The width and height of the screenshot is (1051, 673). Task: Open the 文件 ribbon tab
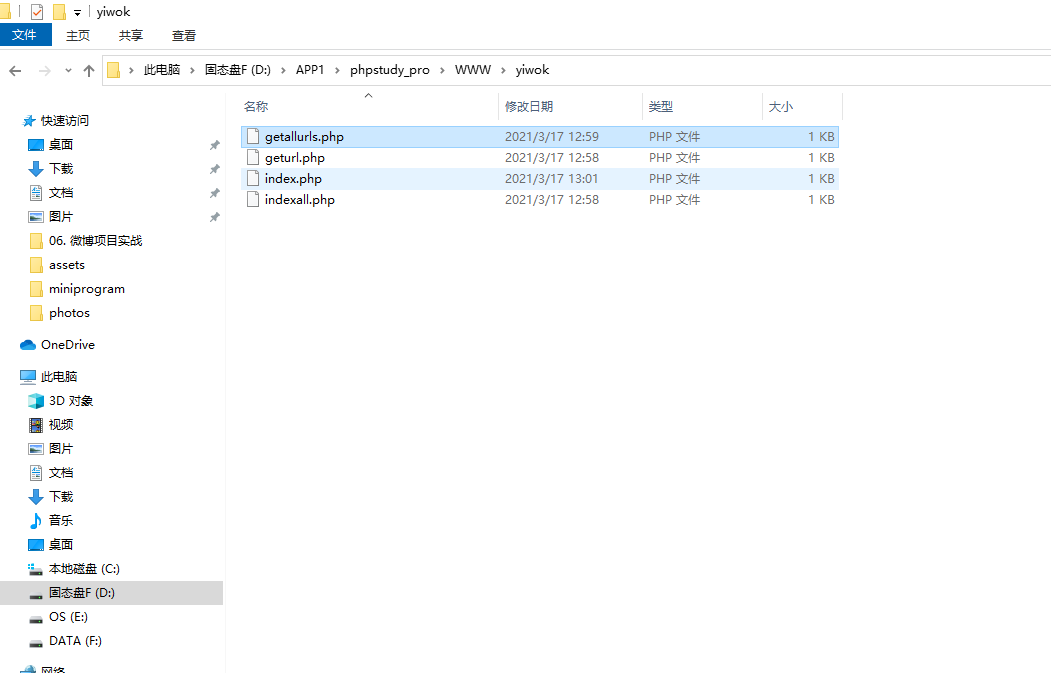(25, 35)
